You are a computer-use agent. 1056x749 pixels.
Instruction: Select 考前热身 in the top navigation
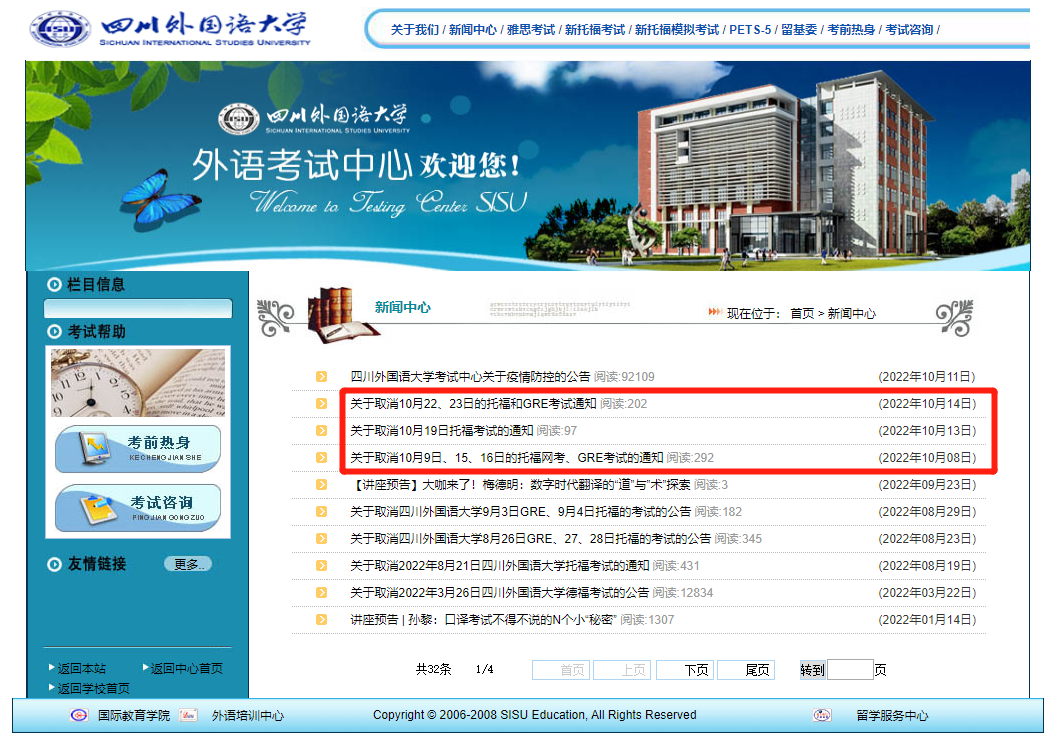click(851, 30)
